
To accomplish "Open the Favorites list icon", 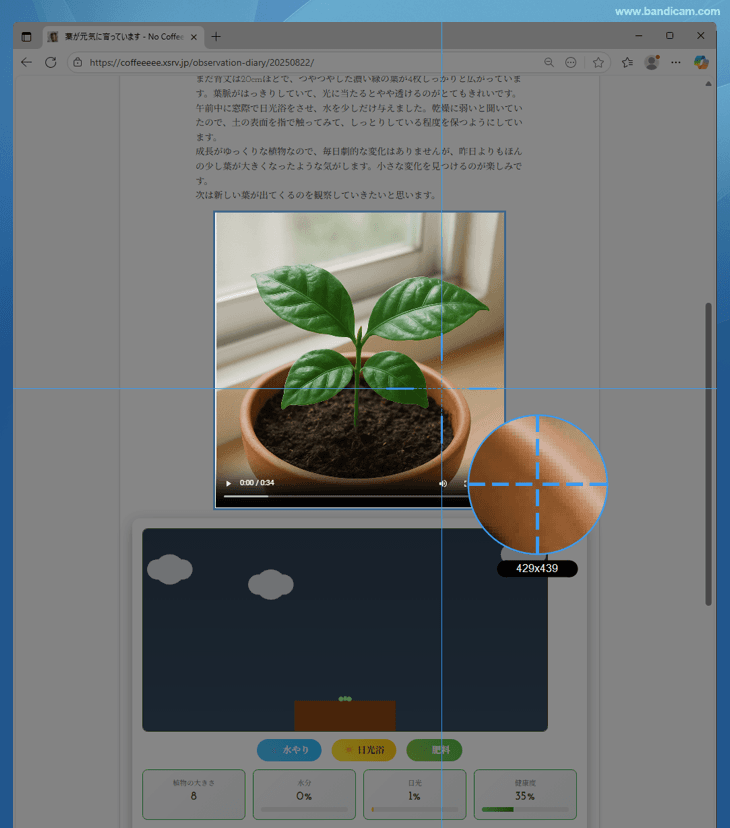I will (x=627, y=62).
